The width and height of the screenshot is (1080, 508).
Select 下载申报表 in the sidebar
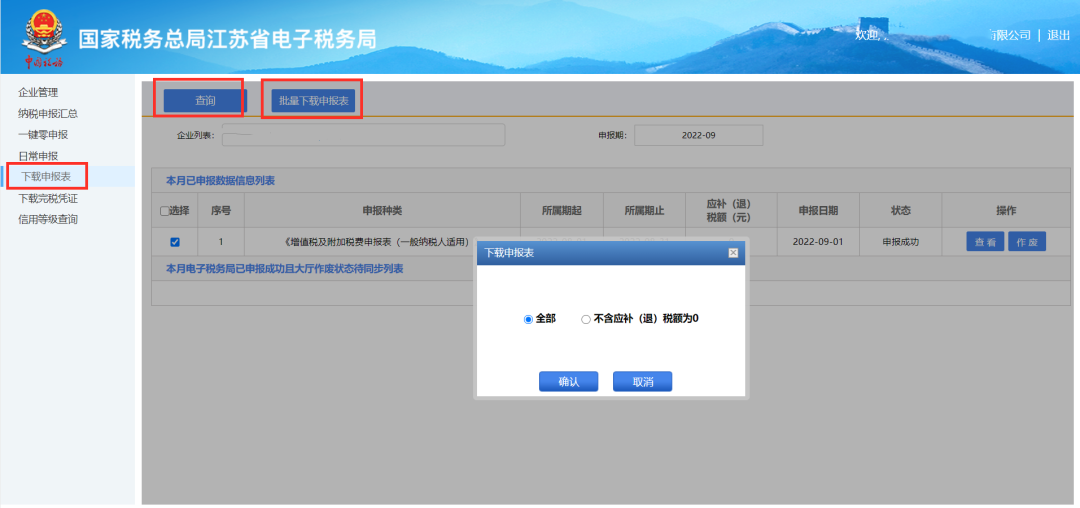tap(46, 177)
